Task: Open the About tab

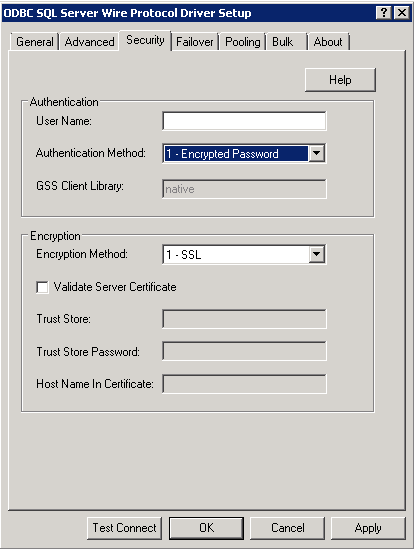Action: pos(328,42)
